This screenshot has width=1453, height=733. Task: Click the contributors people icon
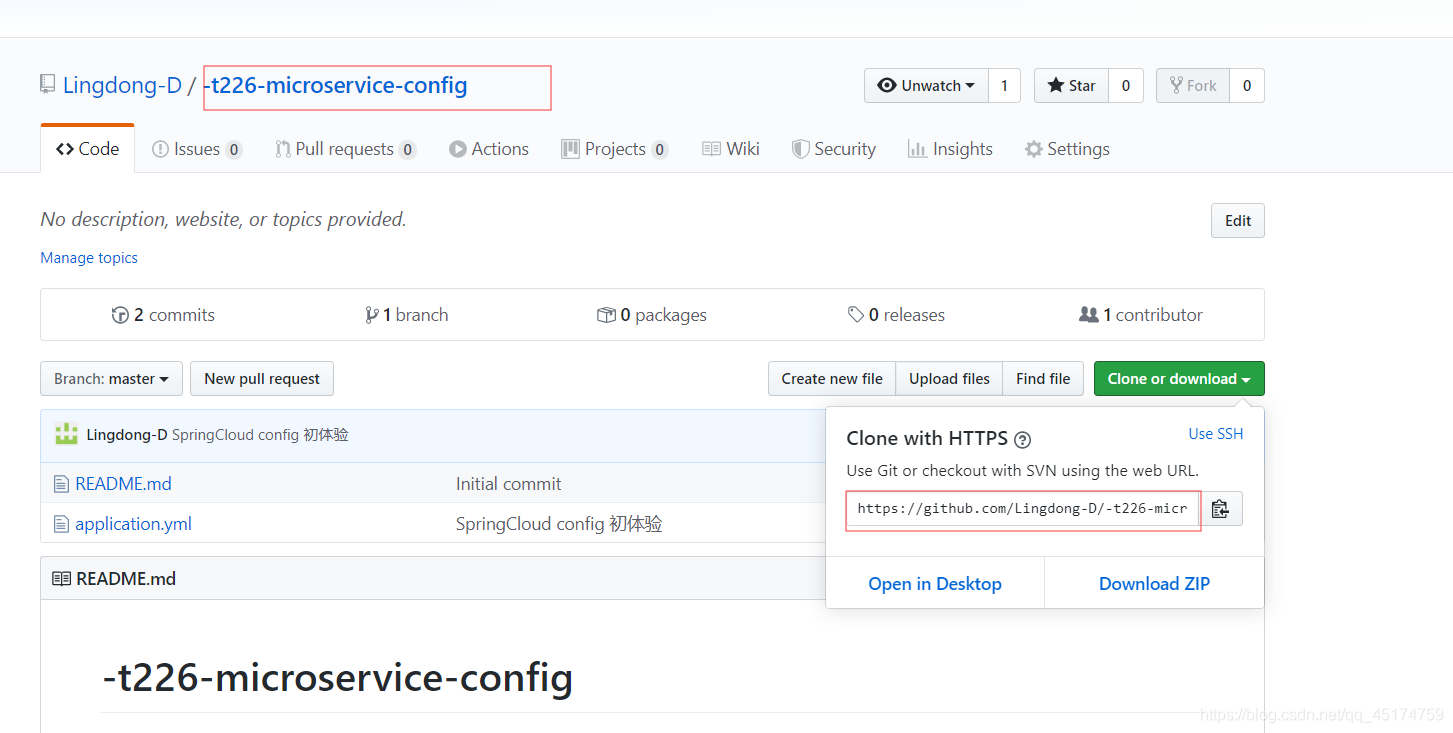1089,315
